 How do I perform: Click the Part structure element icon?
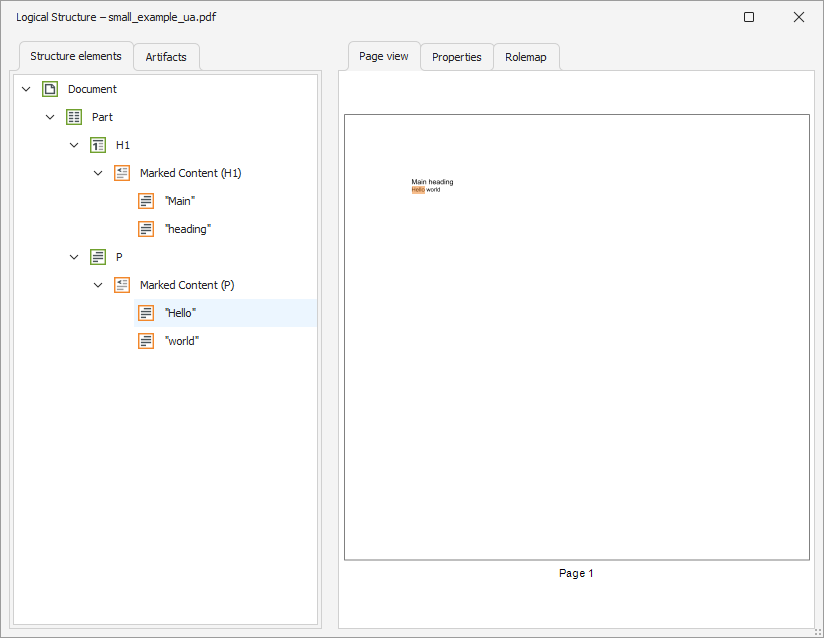tap(74, 117)
